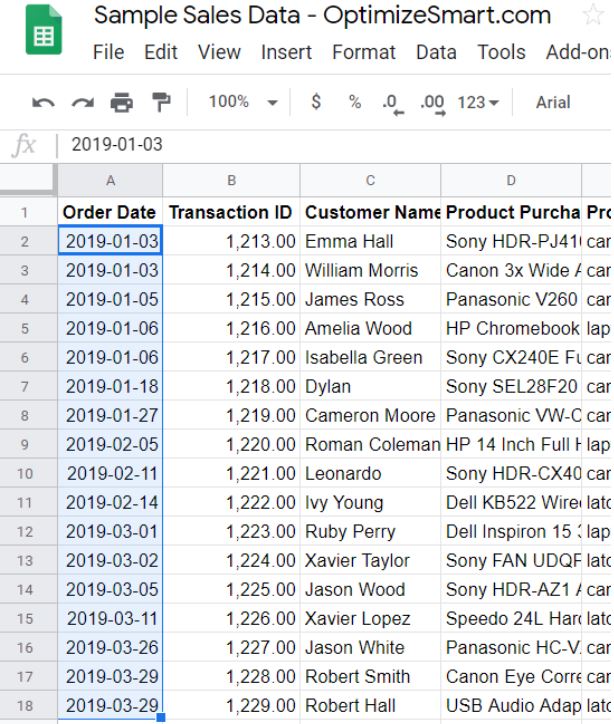Select row 9 header number
Image resolution: width=614 pixels, height=724 pixels.
pos(29,445)
